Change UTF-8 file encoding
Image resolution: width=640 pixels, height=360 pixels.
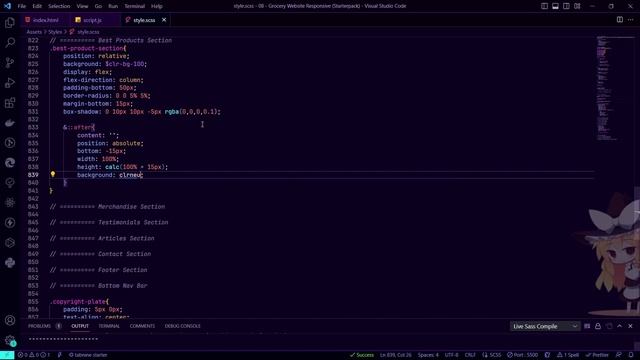[x=451, y=355]
